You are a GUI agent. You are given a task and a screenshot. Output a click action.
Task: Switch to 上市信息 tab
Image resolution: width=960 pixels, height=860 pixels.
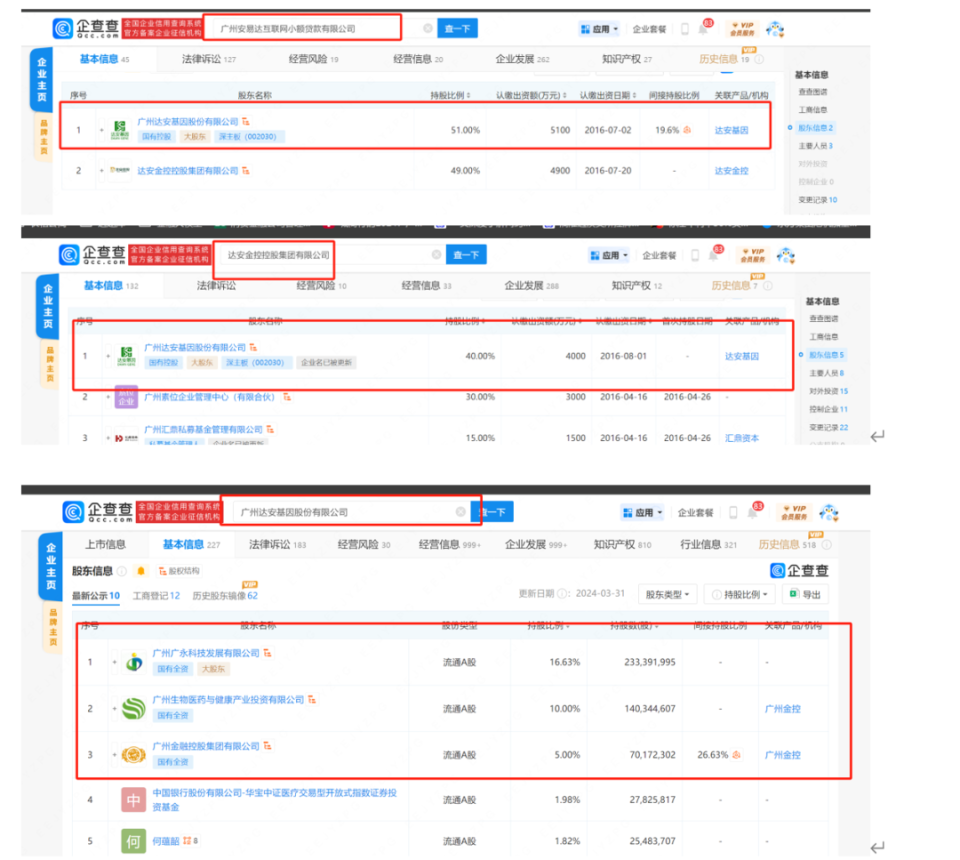(x=105, y=544)
